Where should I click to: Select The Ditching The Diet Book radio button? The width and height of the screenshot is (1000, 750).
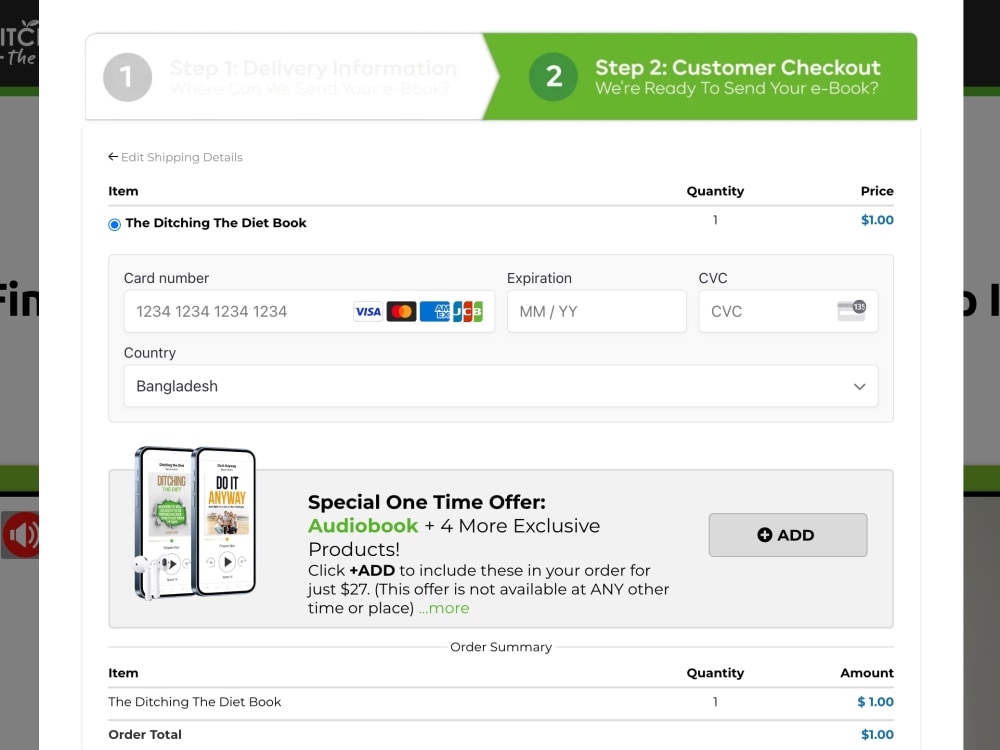click(x=114, y=224)
